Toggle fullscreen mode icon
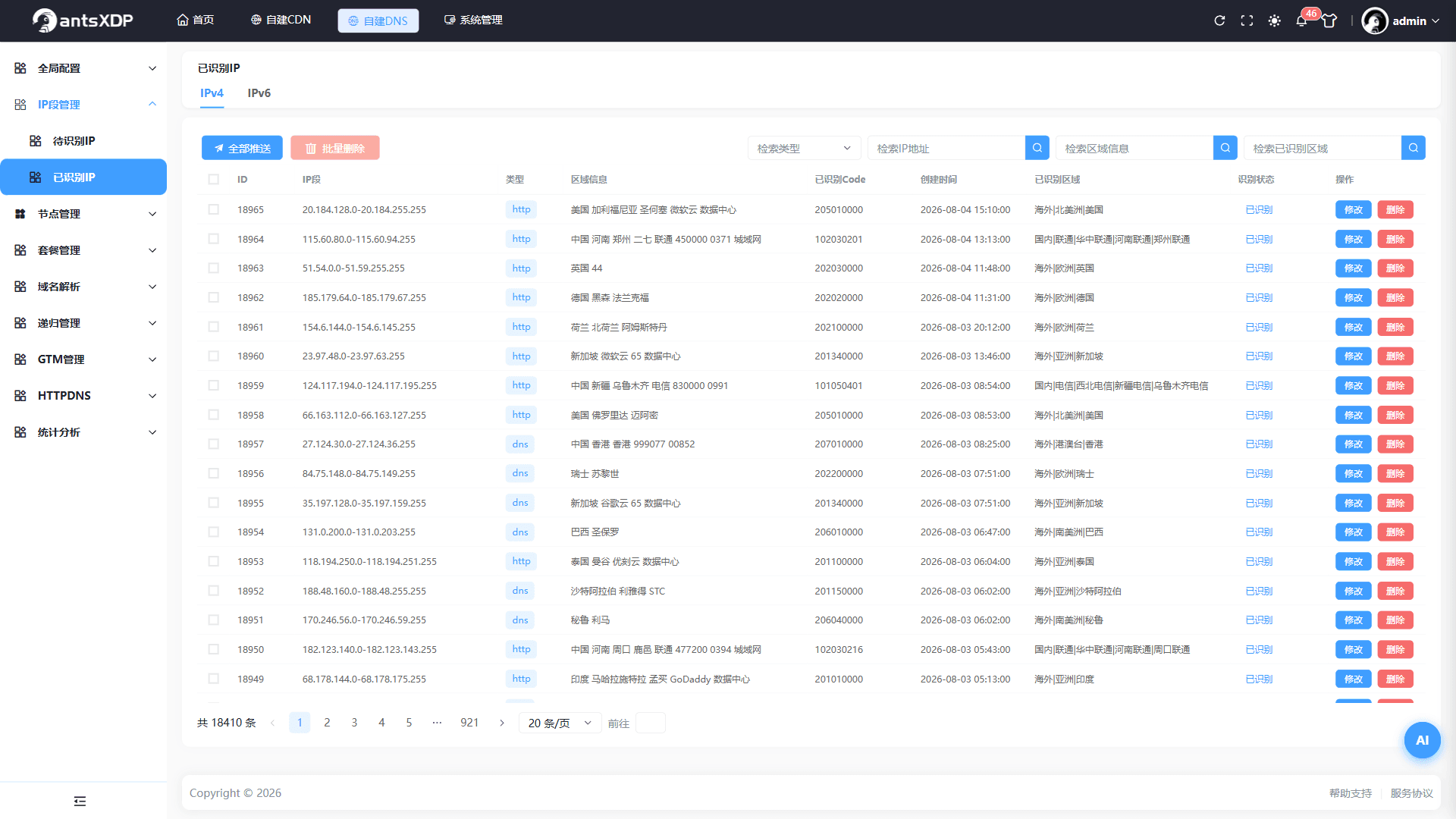 click(x=1247, y=20)
